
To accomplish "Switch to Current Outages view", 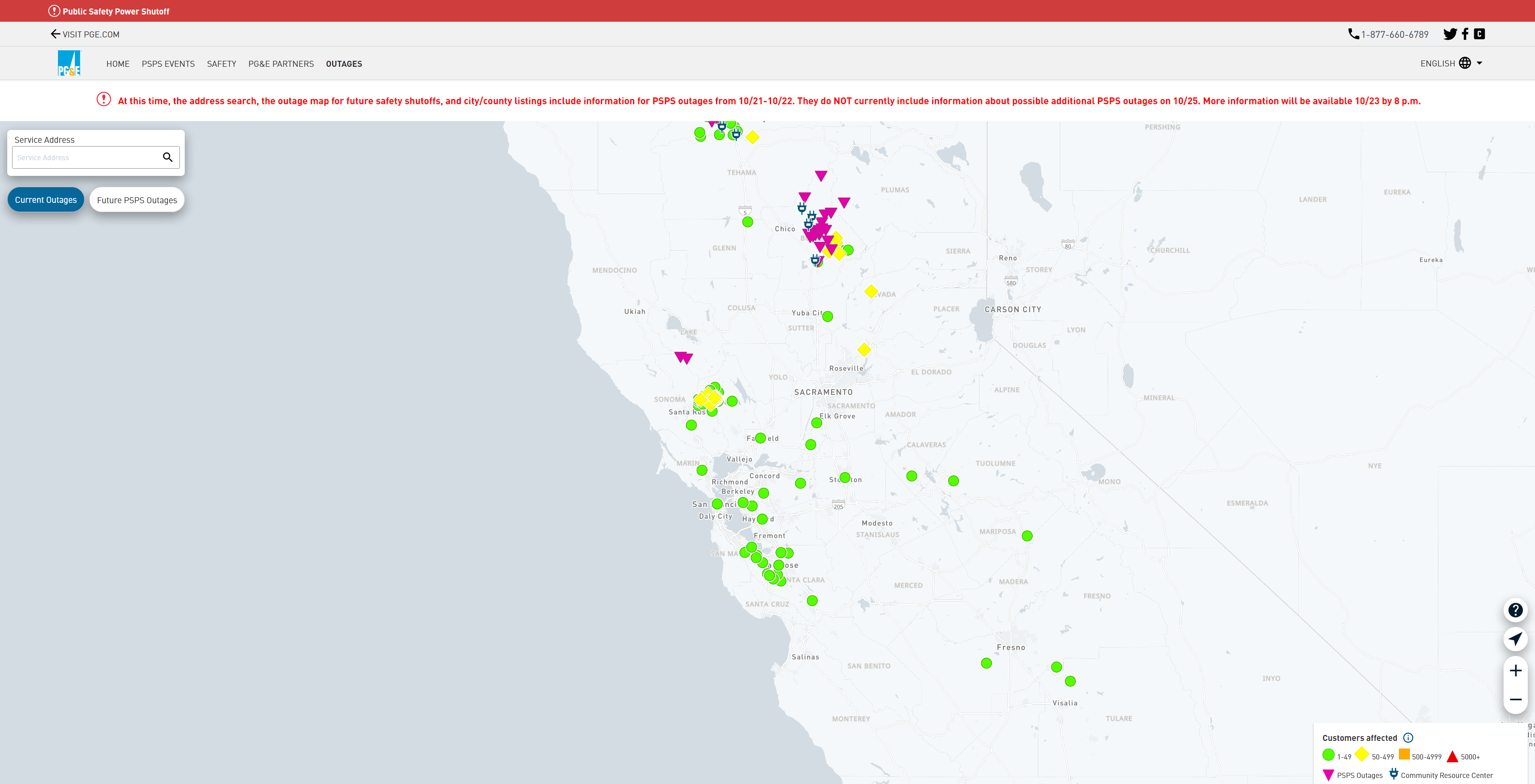I will pyautogui.click(x=46, y=200).
